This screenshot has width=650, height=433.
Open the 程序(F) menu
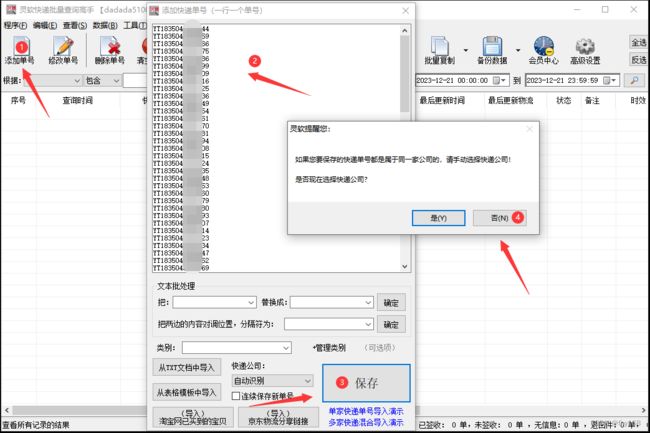pos(15,26)
